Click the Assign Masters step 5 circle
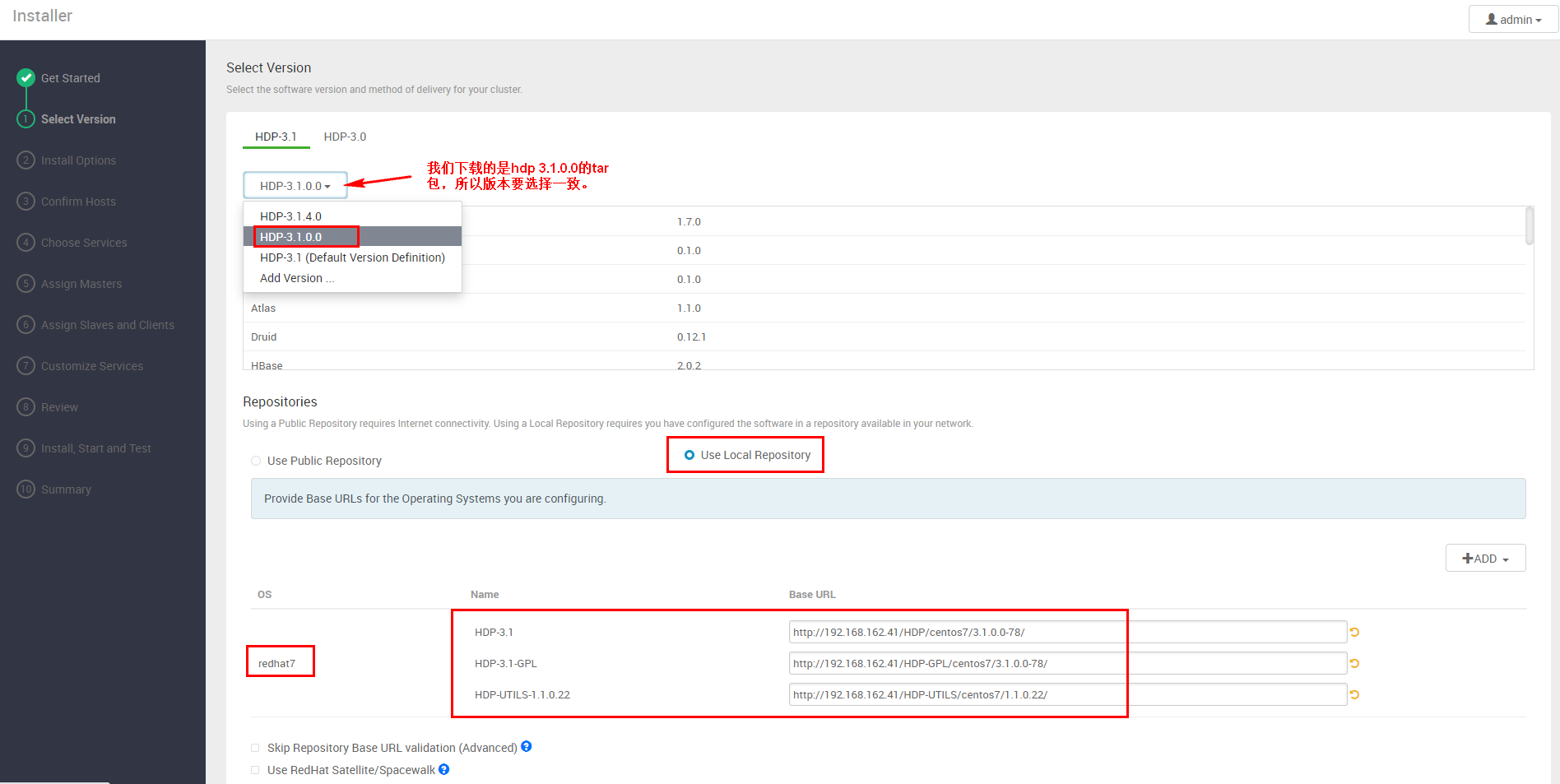The image size is (1560, 784). pos(26,283)
